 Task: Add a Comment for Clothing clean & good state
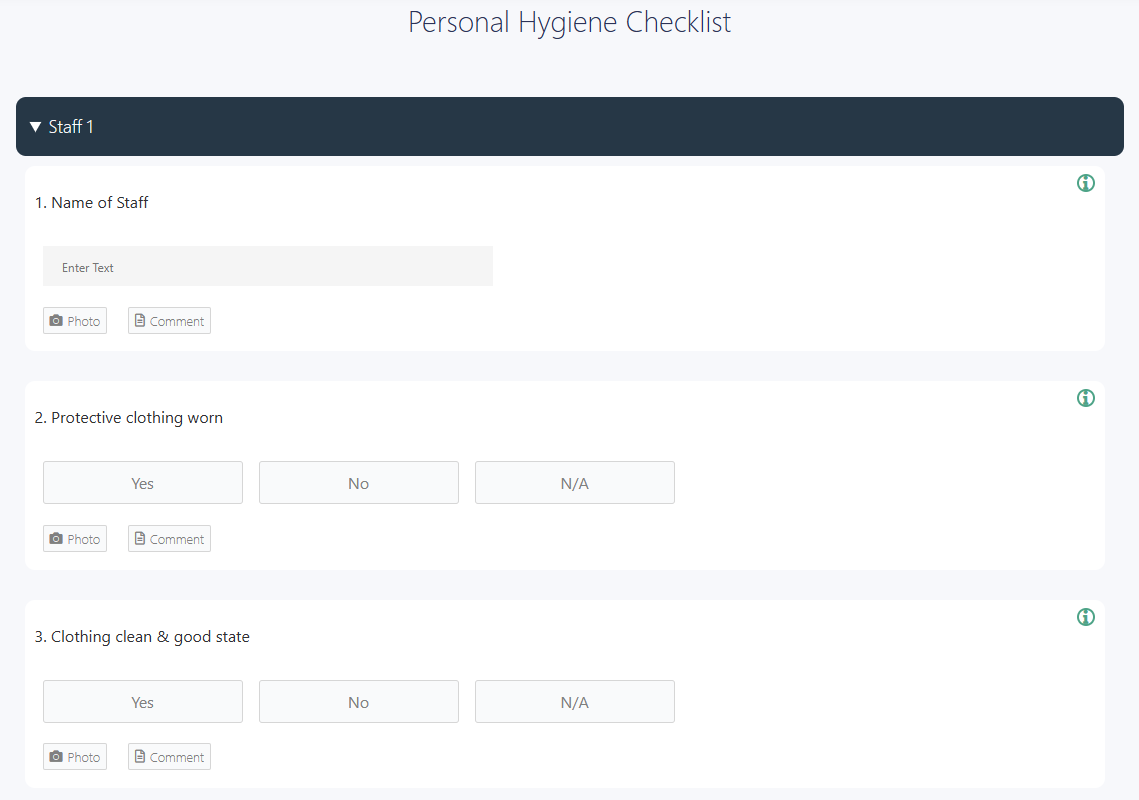click(x=169, y=756)
